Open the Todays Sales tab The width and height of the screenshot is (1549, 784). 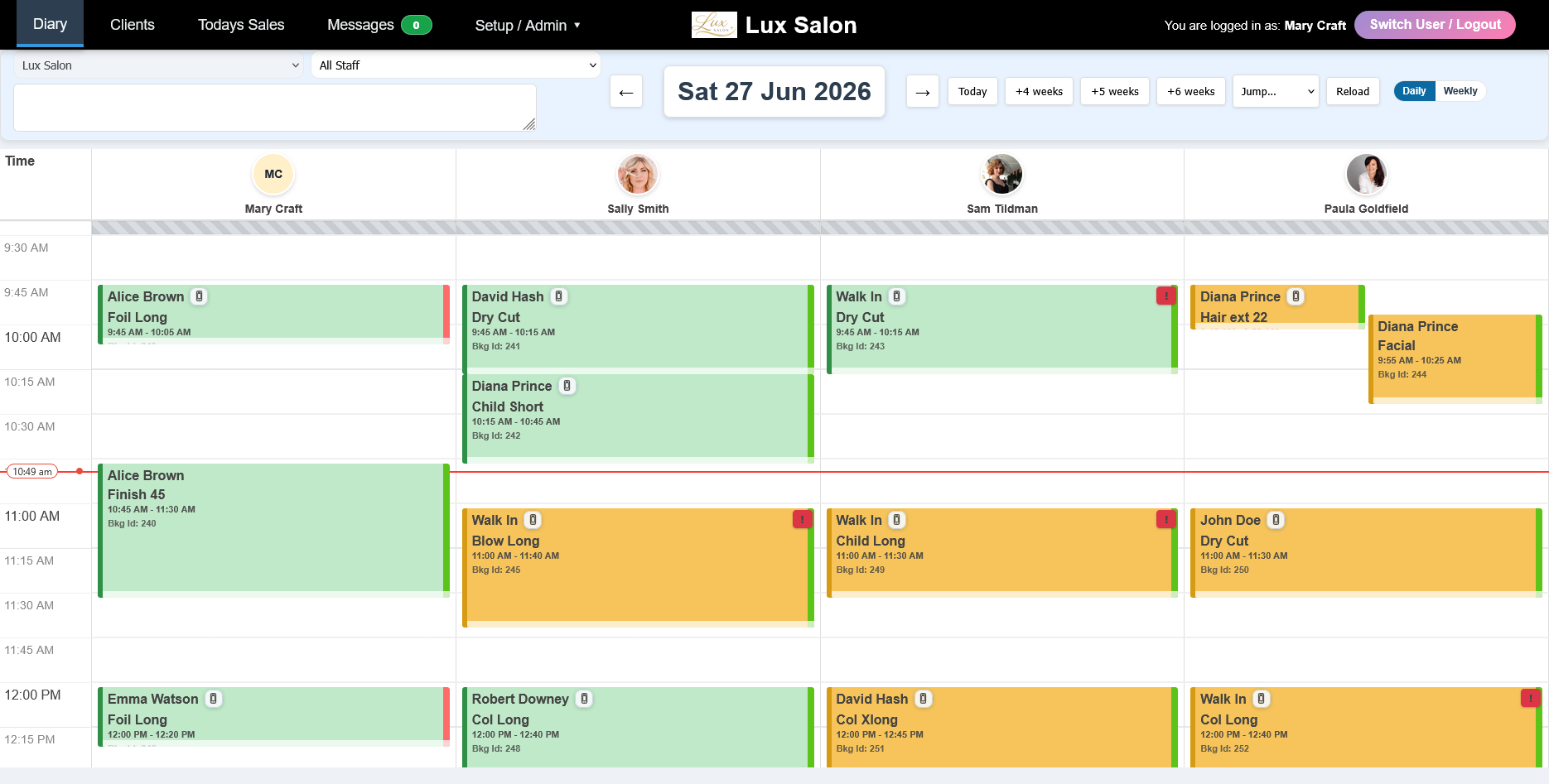(x=241, y=25)
